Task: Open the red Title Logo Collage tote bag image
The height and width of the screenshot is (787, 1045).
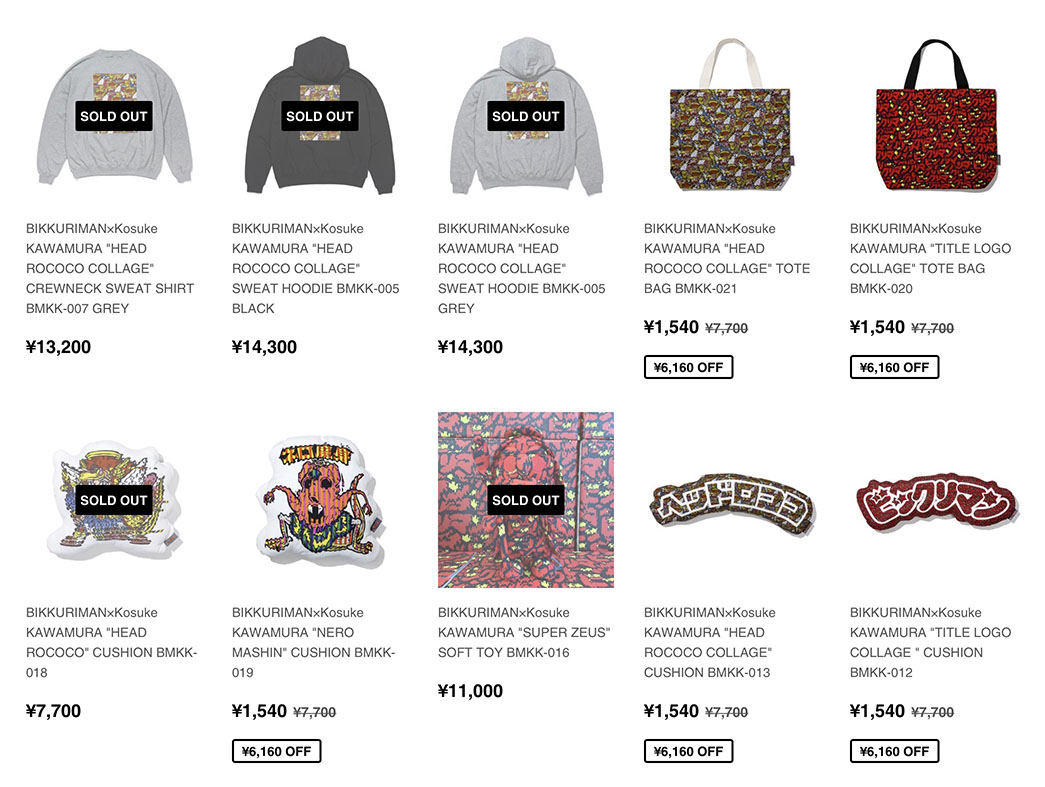Action: 938,116
